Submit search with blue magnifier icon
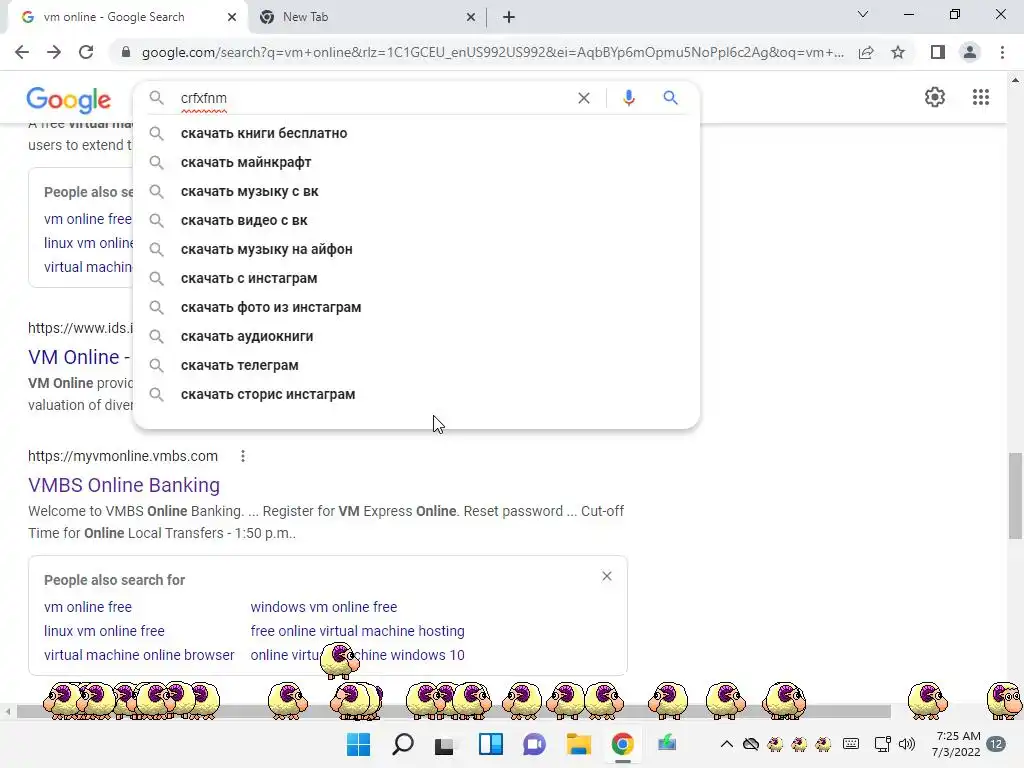The width and height of the screenshot is (1024, 768). tap(670, 98)
